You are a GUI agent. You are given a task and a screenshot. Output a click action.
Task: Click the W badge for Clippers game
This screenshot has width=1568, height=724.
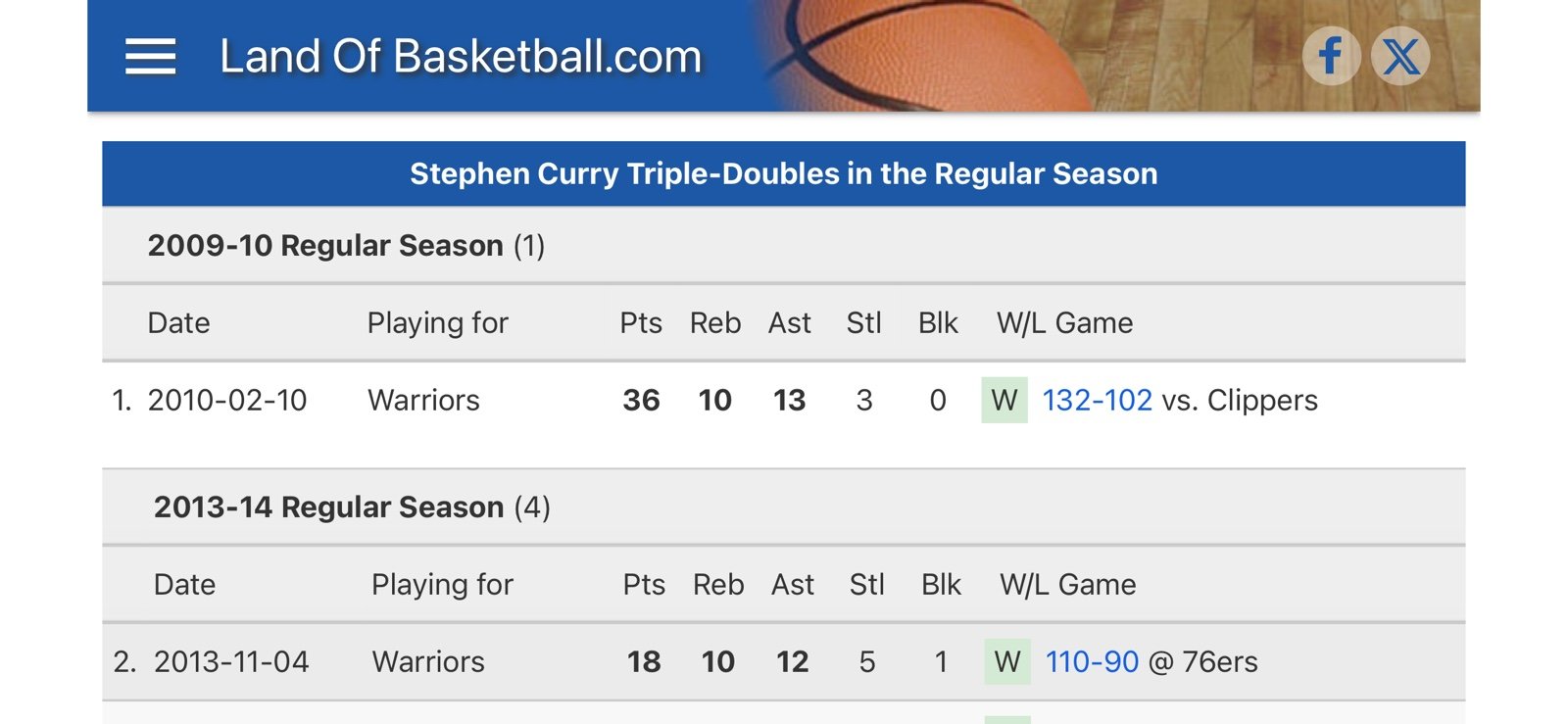coord(1004,400)
